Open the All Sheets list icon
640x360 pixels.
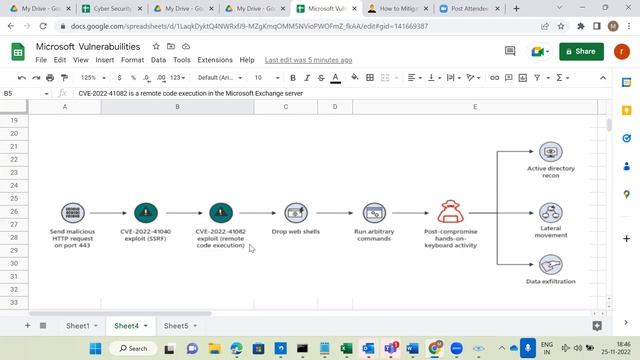point(43,325)
